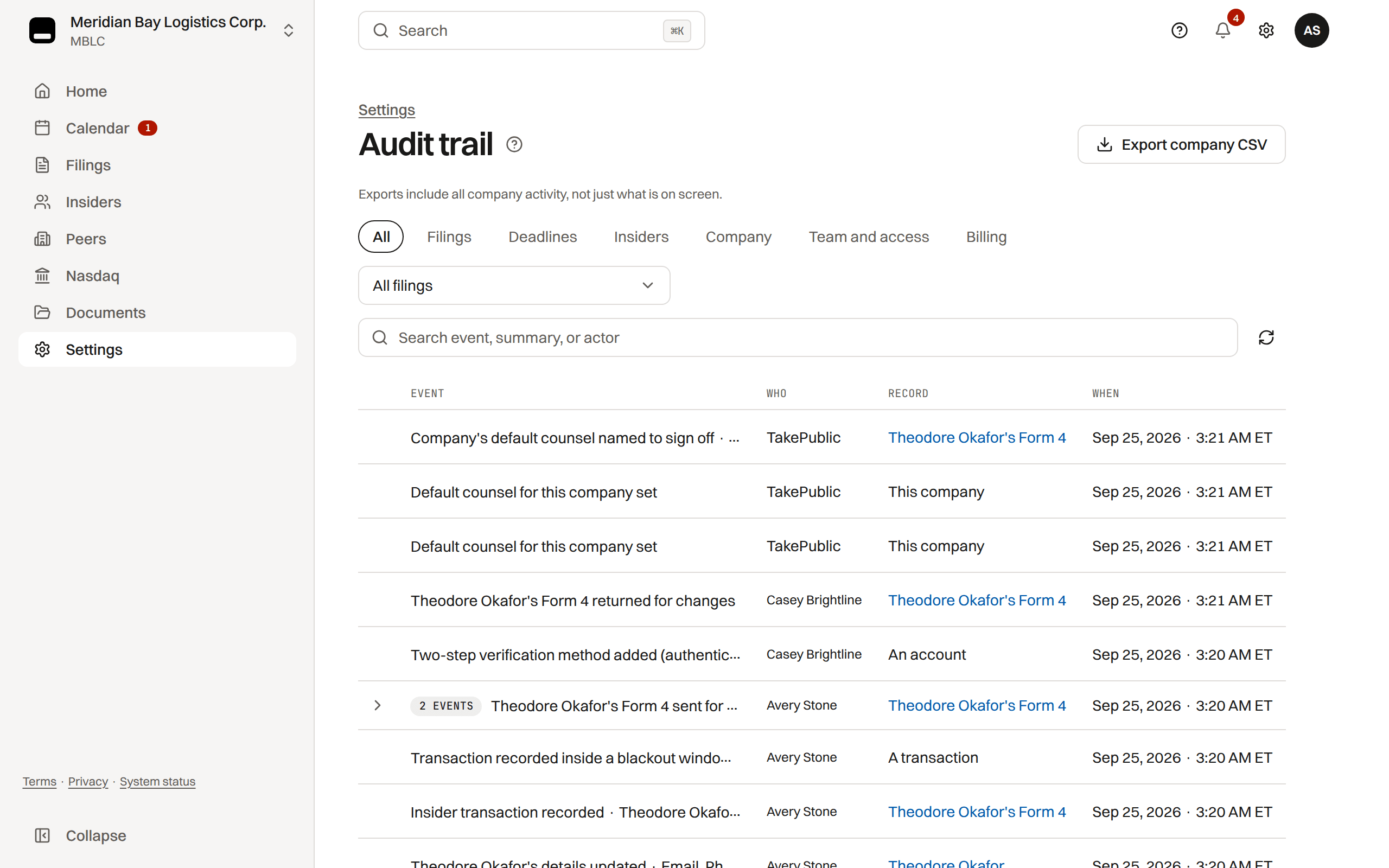Screen dimensions: 1389x868
Task: Select Transaction recorded inside a blackout window event
Action: [571, 758]
